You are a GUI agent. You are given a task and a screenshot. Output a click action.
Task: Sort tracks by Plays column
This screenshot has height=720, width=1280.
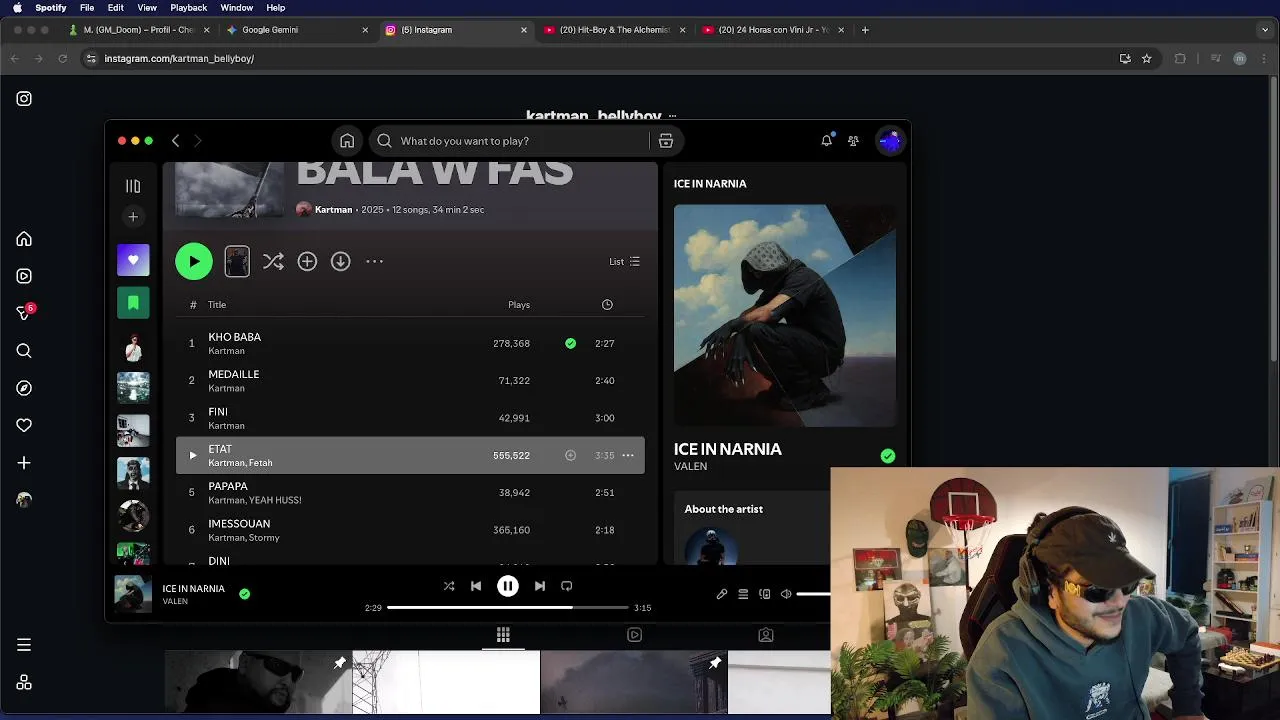(x=518, y=305)
